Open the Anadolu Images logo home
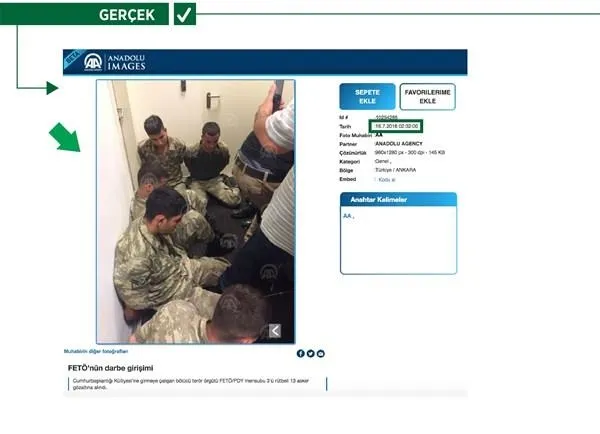600x434 pixels. coord(115,62)
